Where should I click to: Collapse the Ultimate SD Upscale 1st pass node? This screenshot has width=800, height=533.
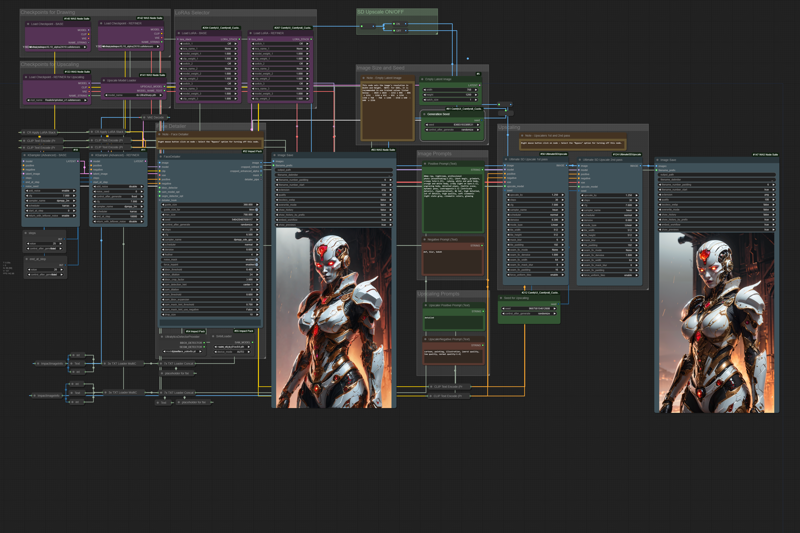(x=507, y=160)
